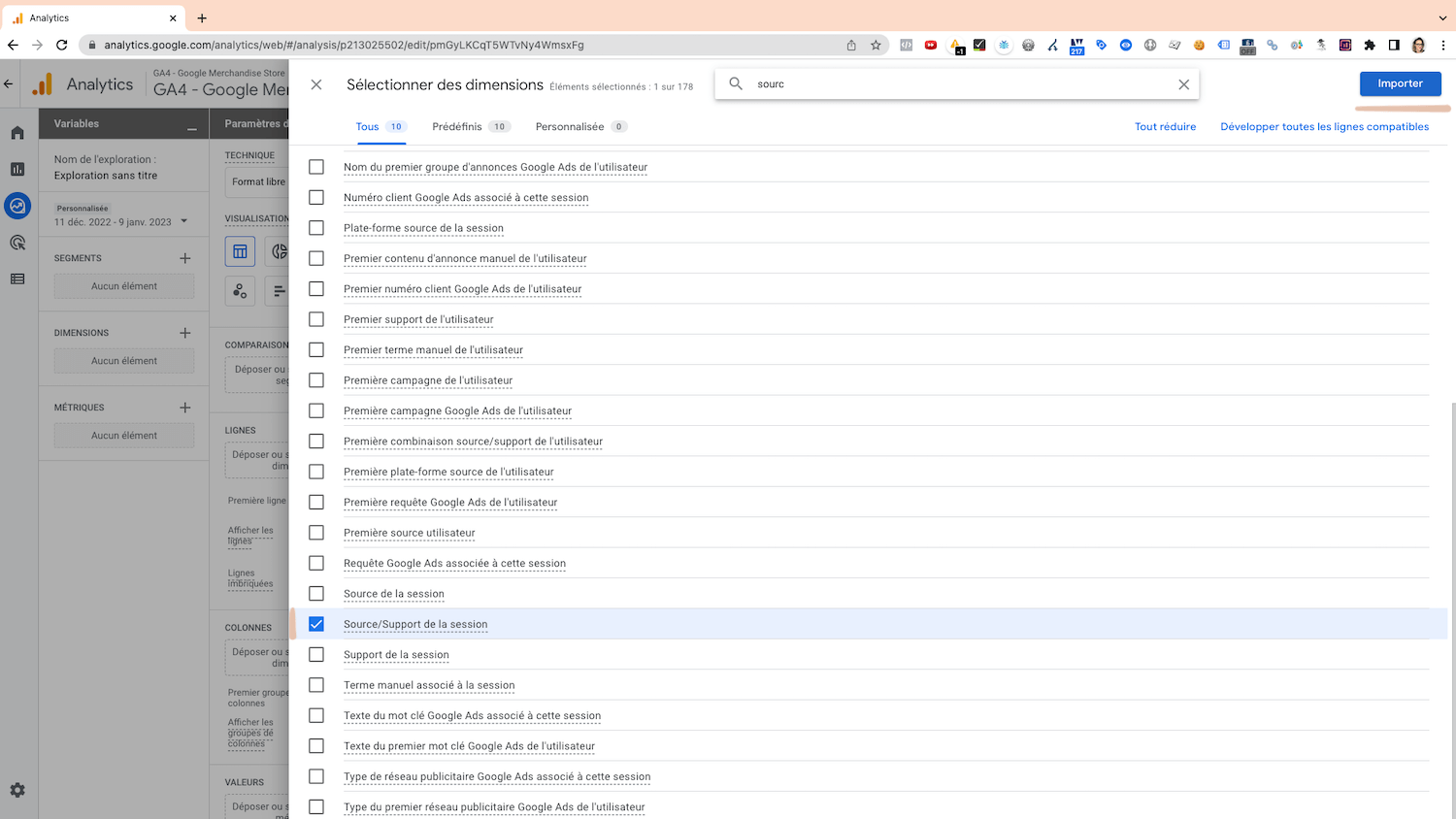This screenshot has height=819, width=1456.
Task: Expand all compatible rows via the link
Action: coord(1324,126)
